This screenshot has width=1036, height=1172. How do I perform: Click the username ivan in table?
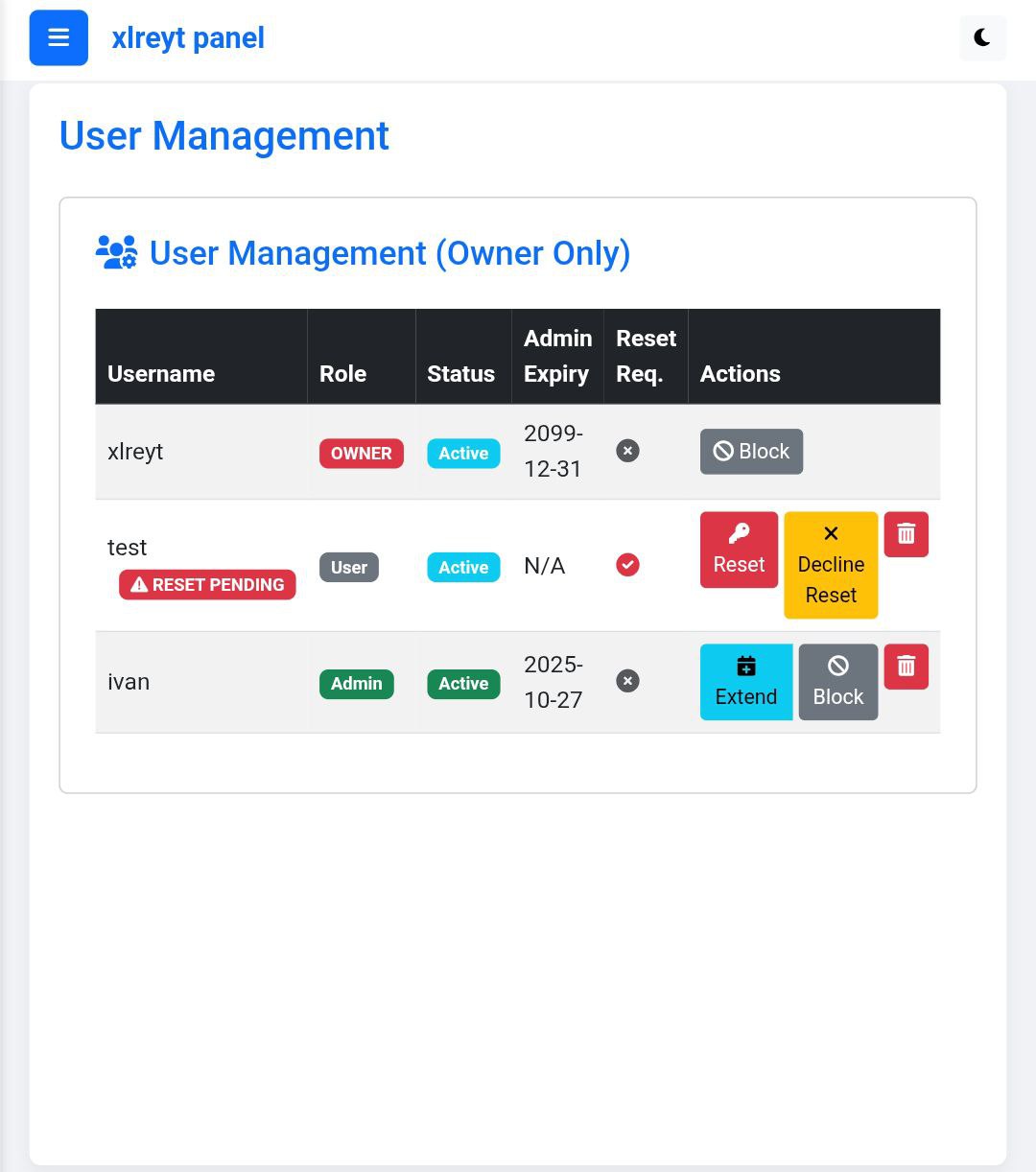(x=129, y=682)
